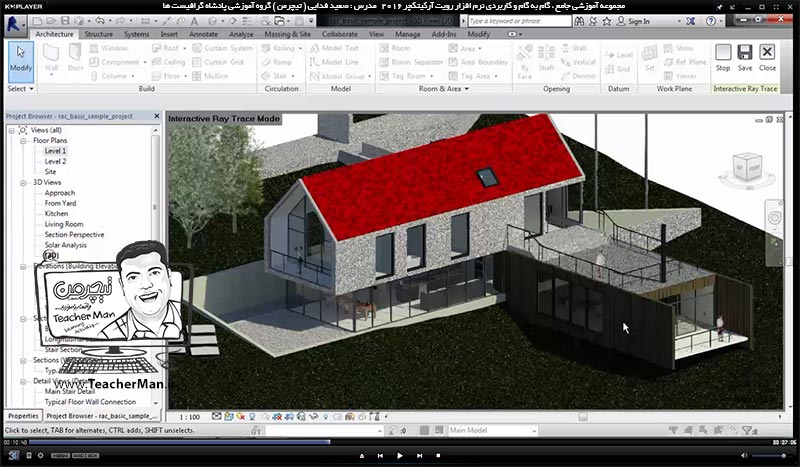Screen dimensions: 800x467
Task: Collapse the Floor Plans tree node
Action: coord(23,140)
